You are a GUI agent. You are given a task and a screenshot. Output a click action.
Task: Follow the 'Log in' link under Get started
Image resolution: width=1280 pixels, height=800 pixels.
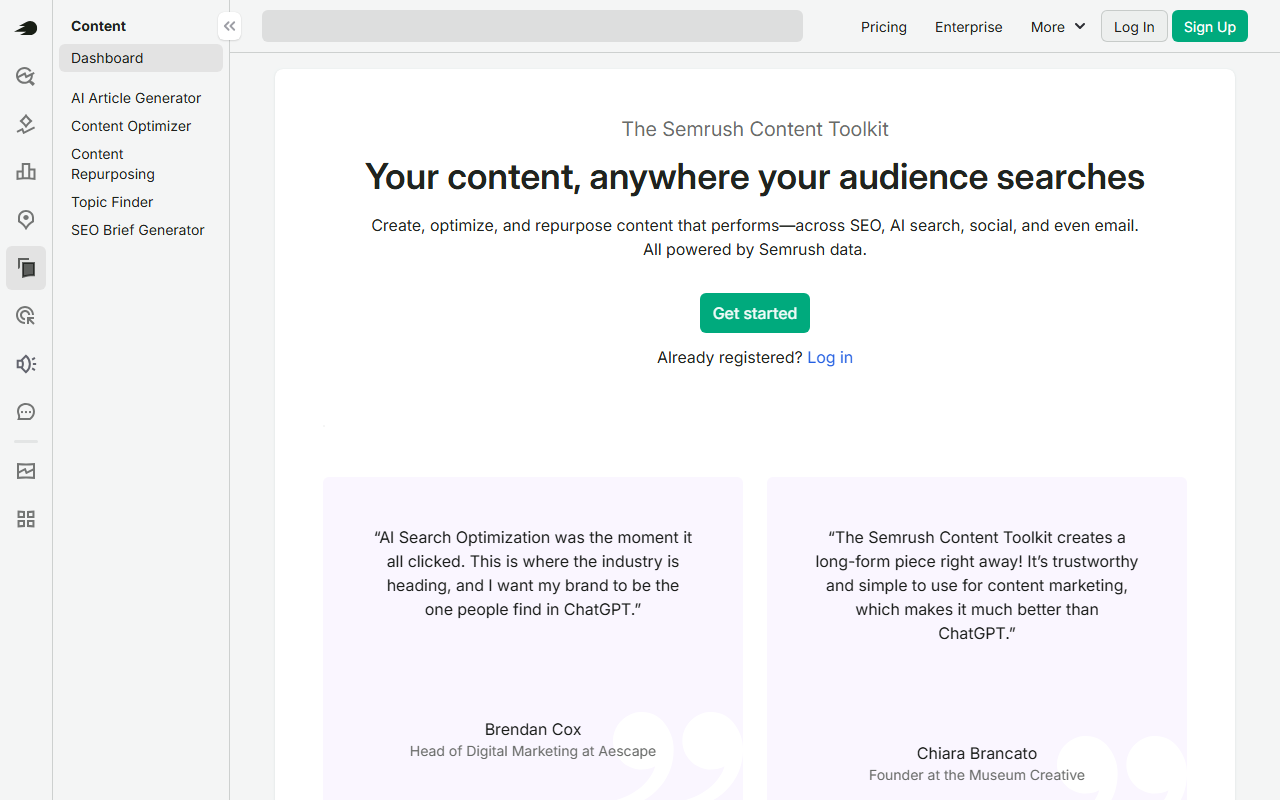[x=830, y=357]
